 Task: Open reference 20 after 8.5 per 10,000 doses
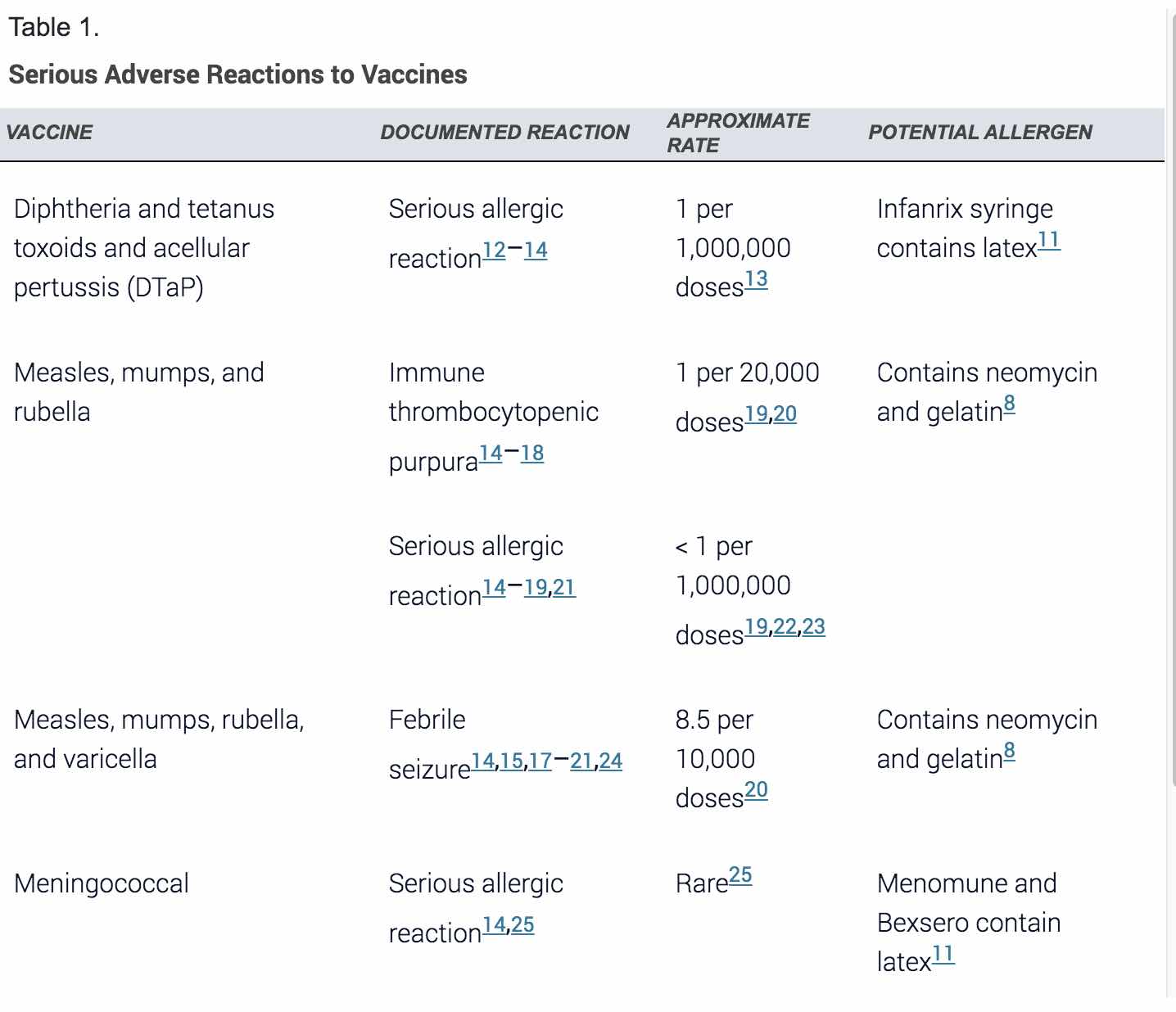click(756, 790)
